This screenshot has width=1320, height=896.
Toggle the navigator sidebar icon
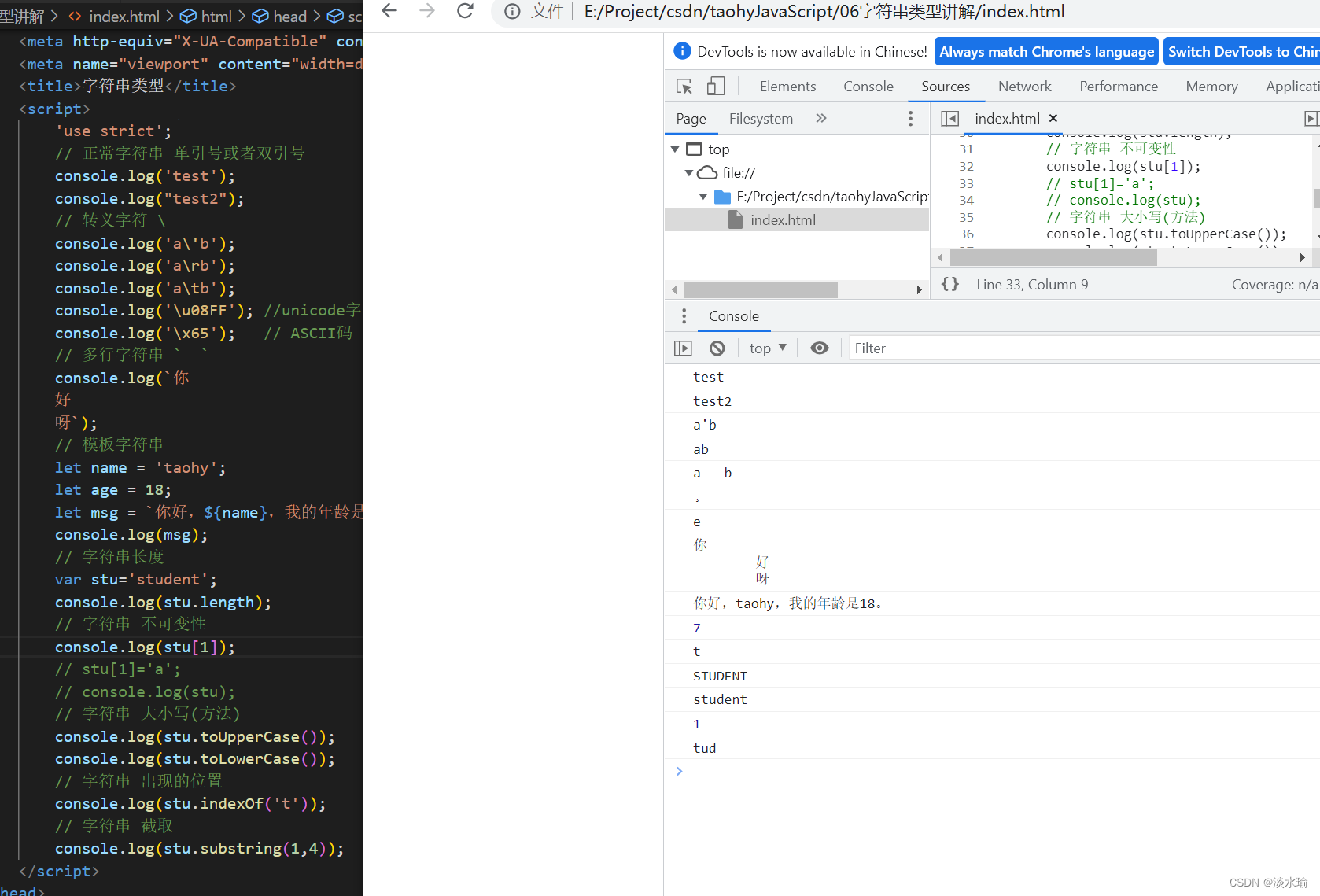pyautogui.click(x=949, y=119)
